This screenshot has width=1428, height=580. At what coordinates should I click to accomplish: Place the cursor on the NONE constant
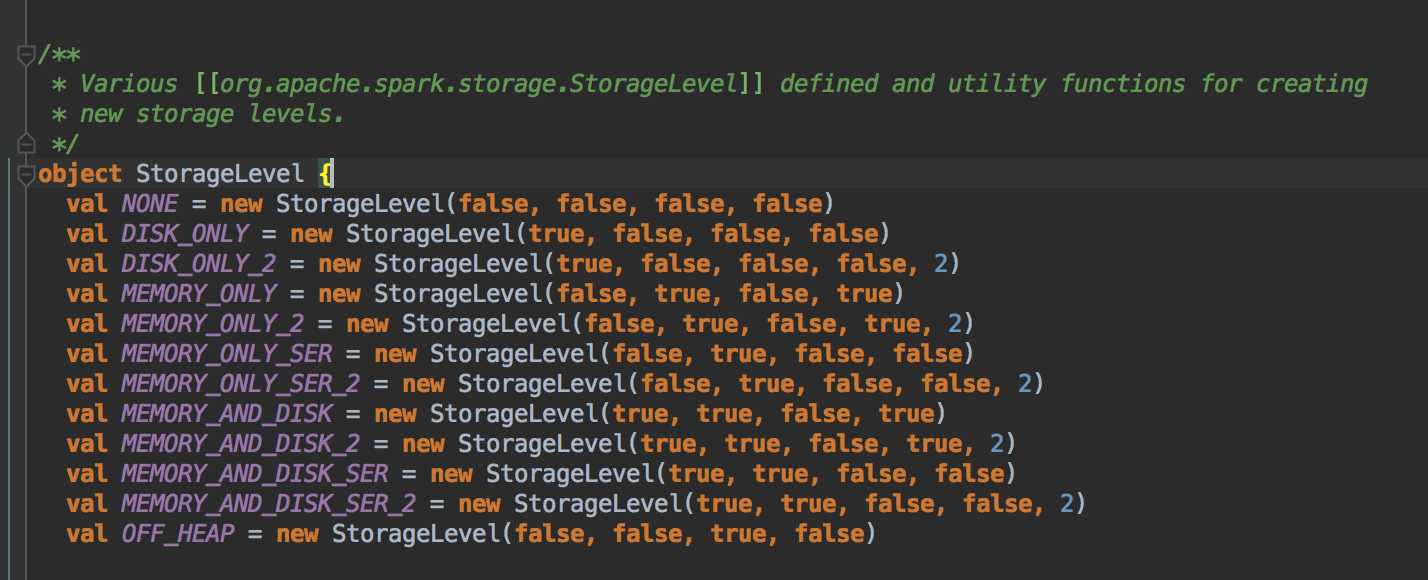pos(149,205)
